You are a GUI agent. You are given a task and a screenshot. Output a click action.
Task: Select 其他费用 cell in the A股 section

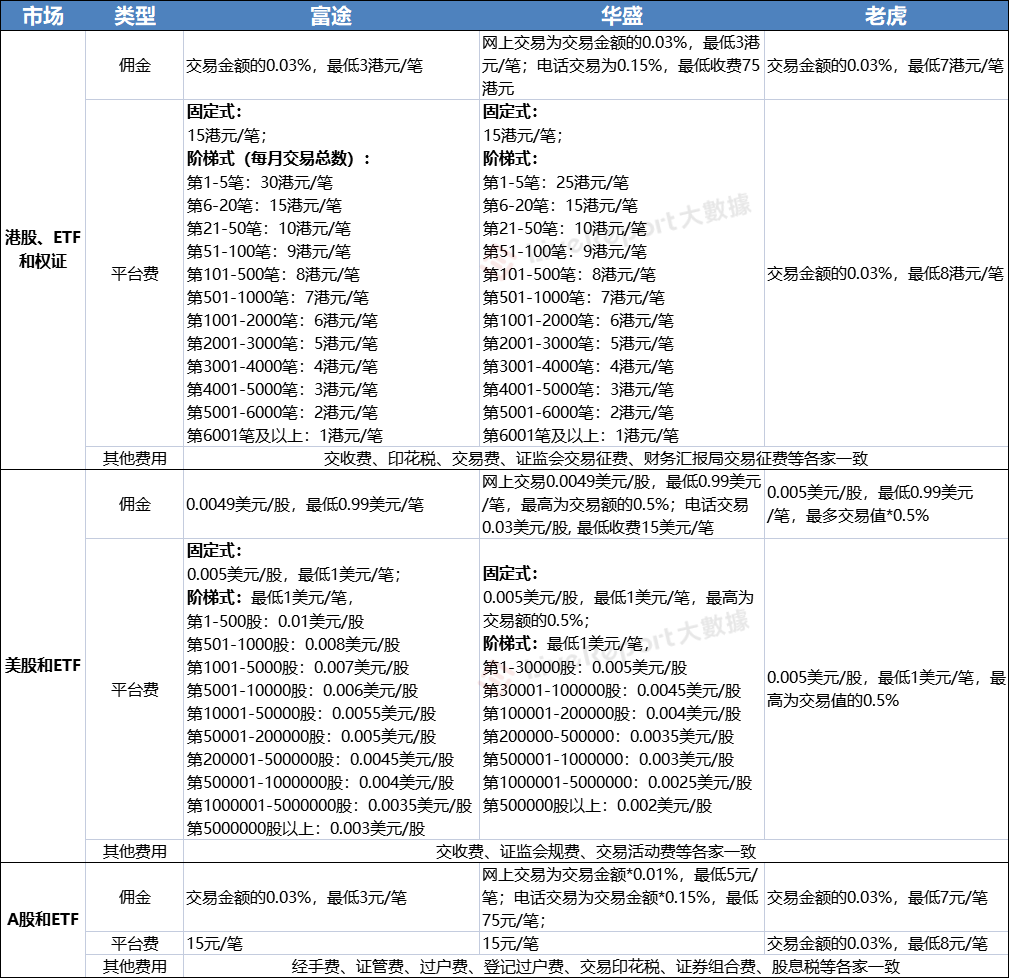(134, 966)
